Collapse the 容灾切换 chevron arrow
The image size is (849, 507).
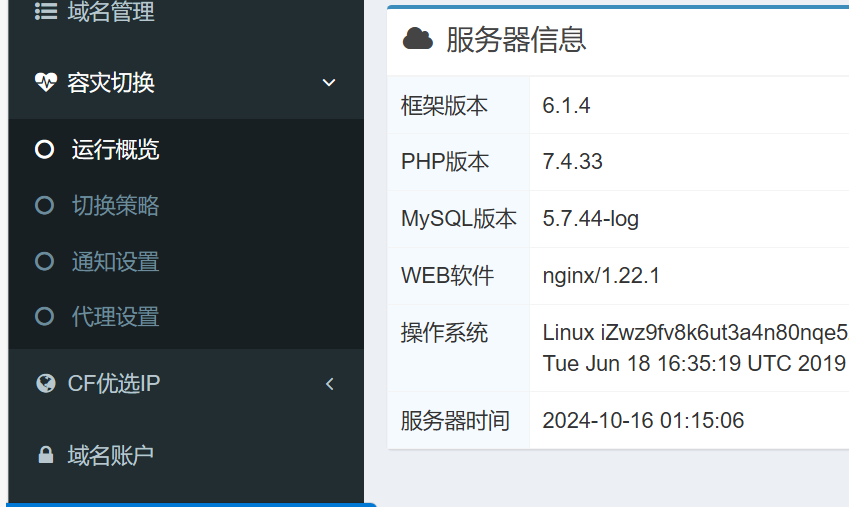pos(329,82)
